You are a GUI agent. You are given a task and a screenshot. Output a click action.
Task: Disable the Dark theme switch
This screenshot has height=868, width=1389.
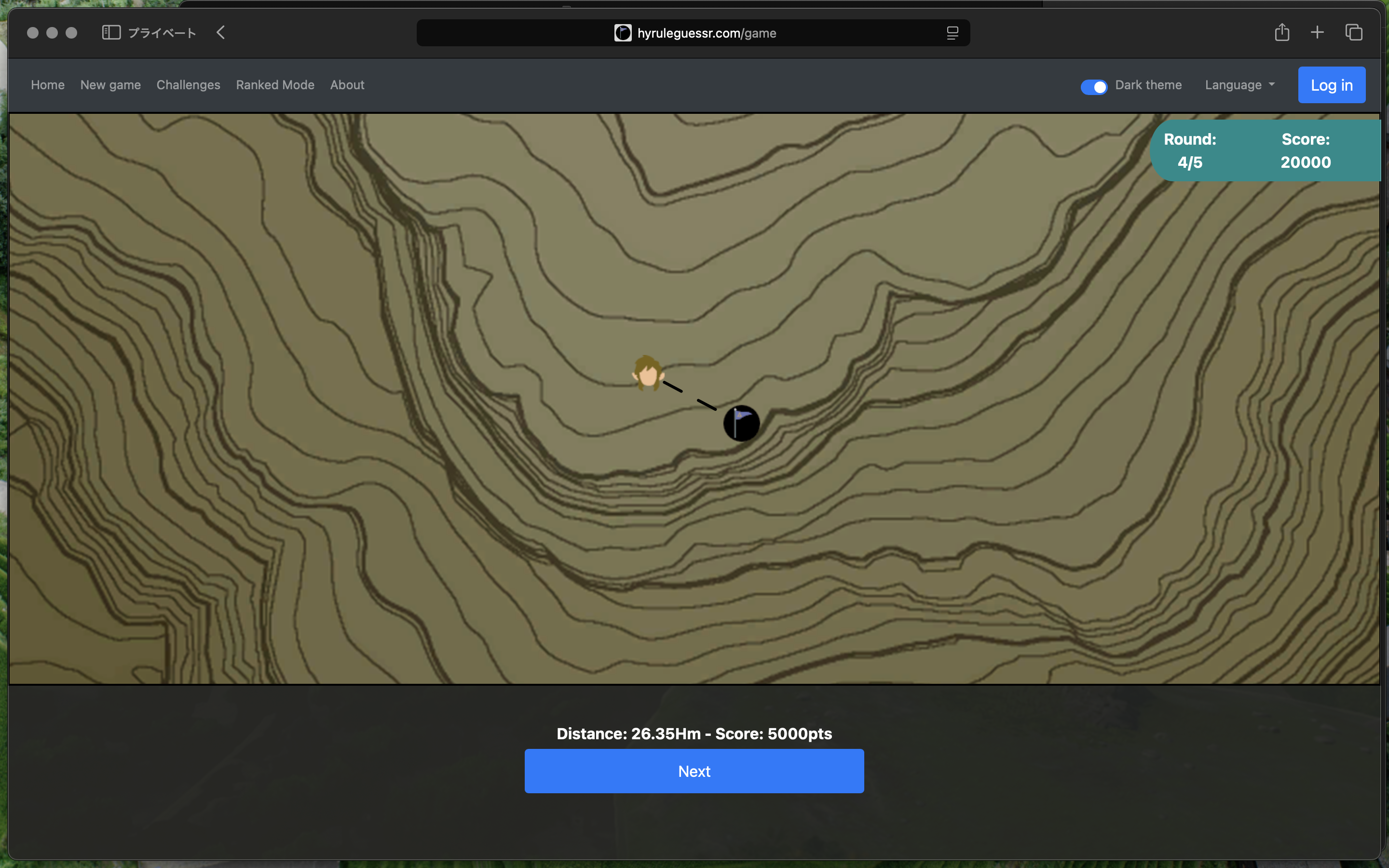point(1093,86)
